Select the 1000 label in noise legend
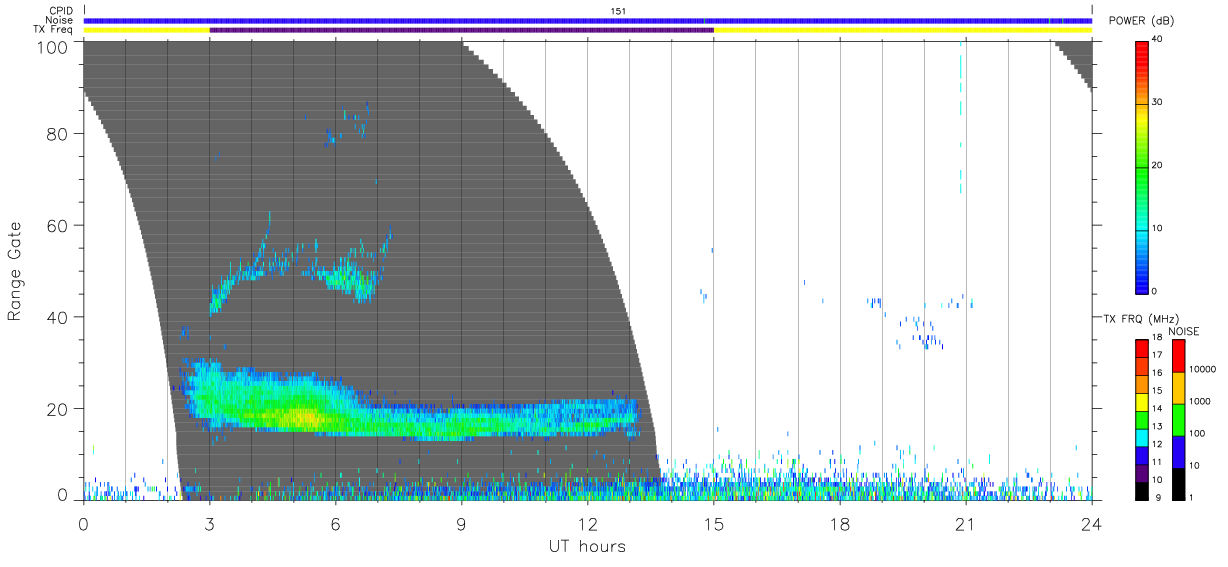This screenshot has width=1228, height=567. click(x=1202, y=401)
